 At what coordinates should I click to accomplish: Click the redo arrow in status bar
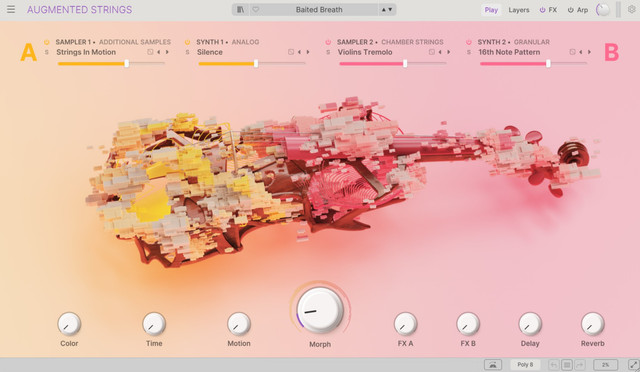point(580,365)
